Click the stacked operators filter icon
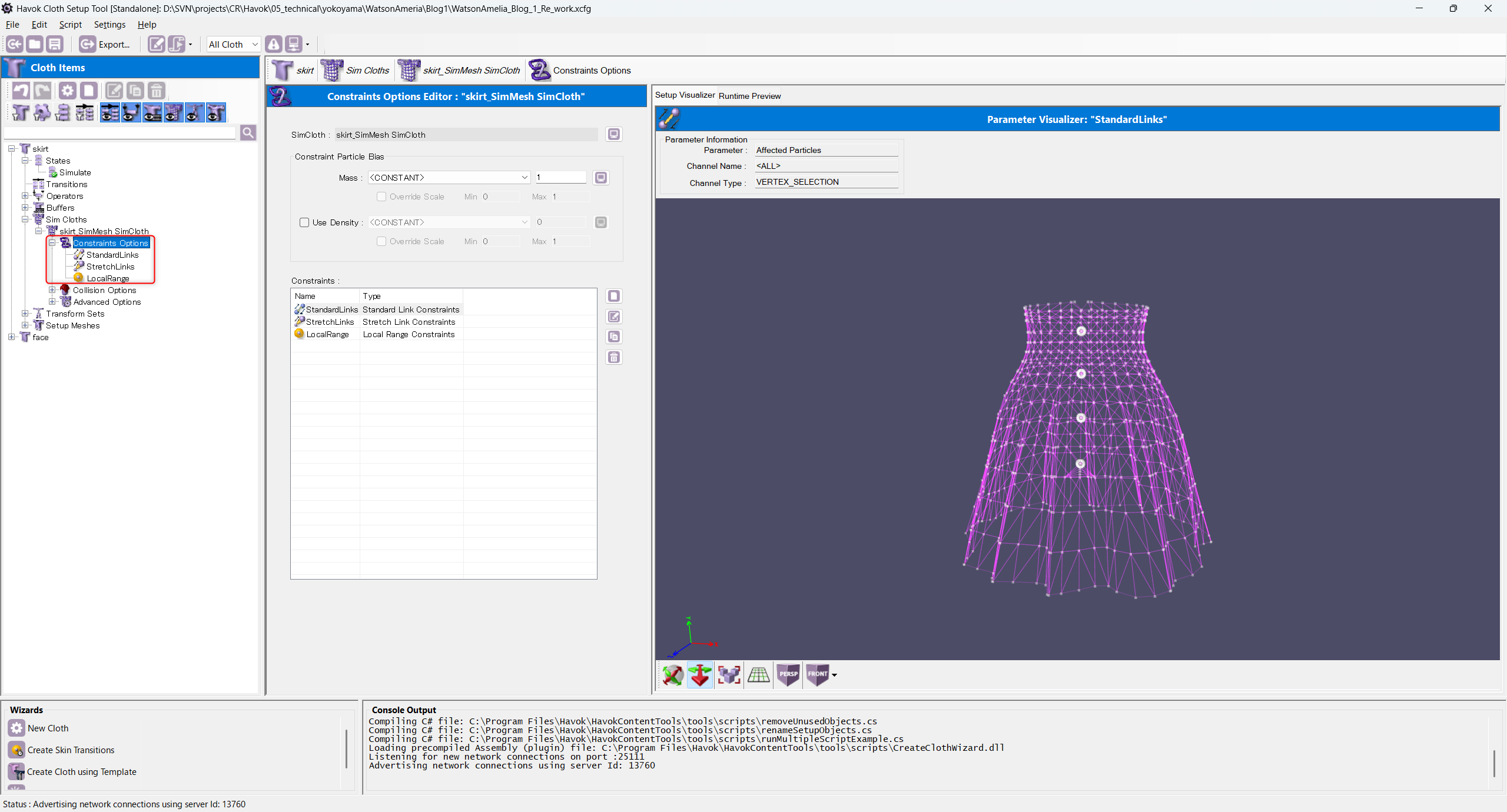The image size is (1507, 812). pos(63,112)
